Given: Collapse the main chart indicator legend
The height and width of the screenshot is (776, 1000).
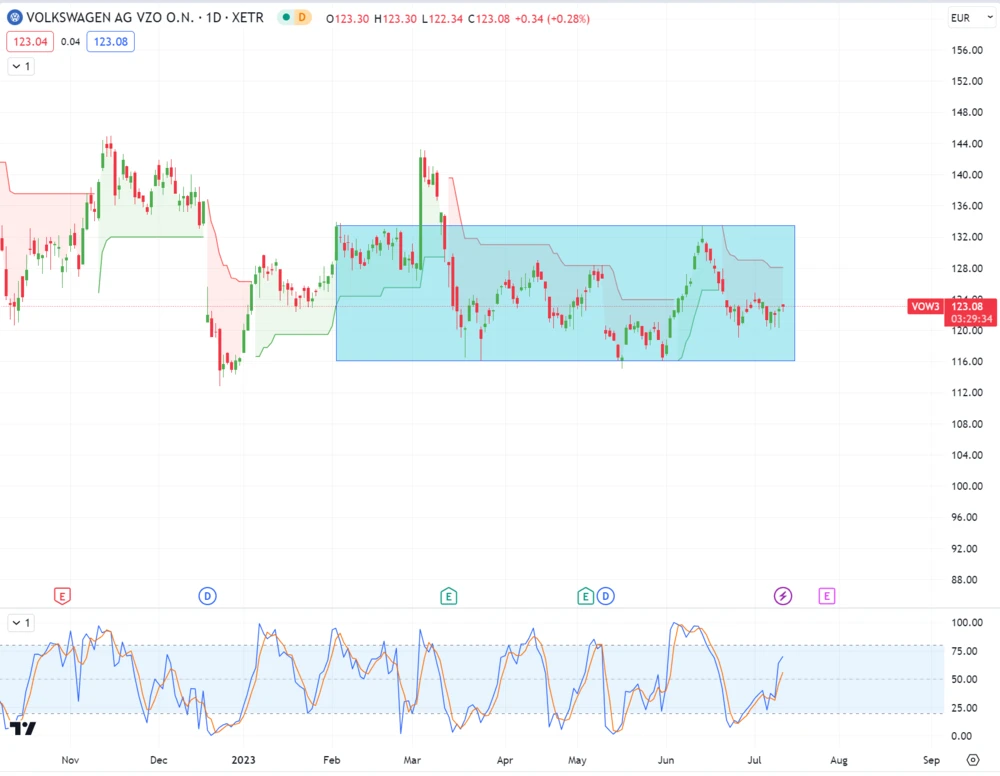Looking at the screenshot, I should click(21, 66).
